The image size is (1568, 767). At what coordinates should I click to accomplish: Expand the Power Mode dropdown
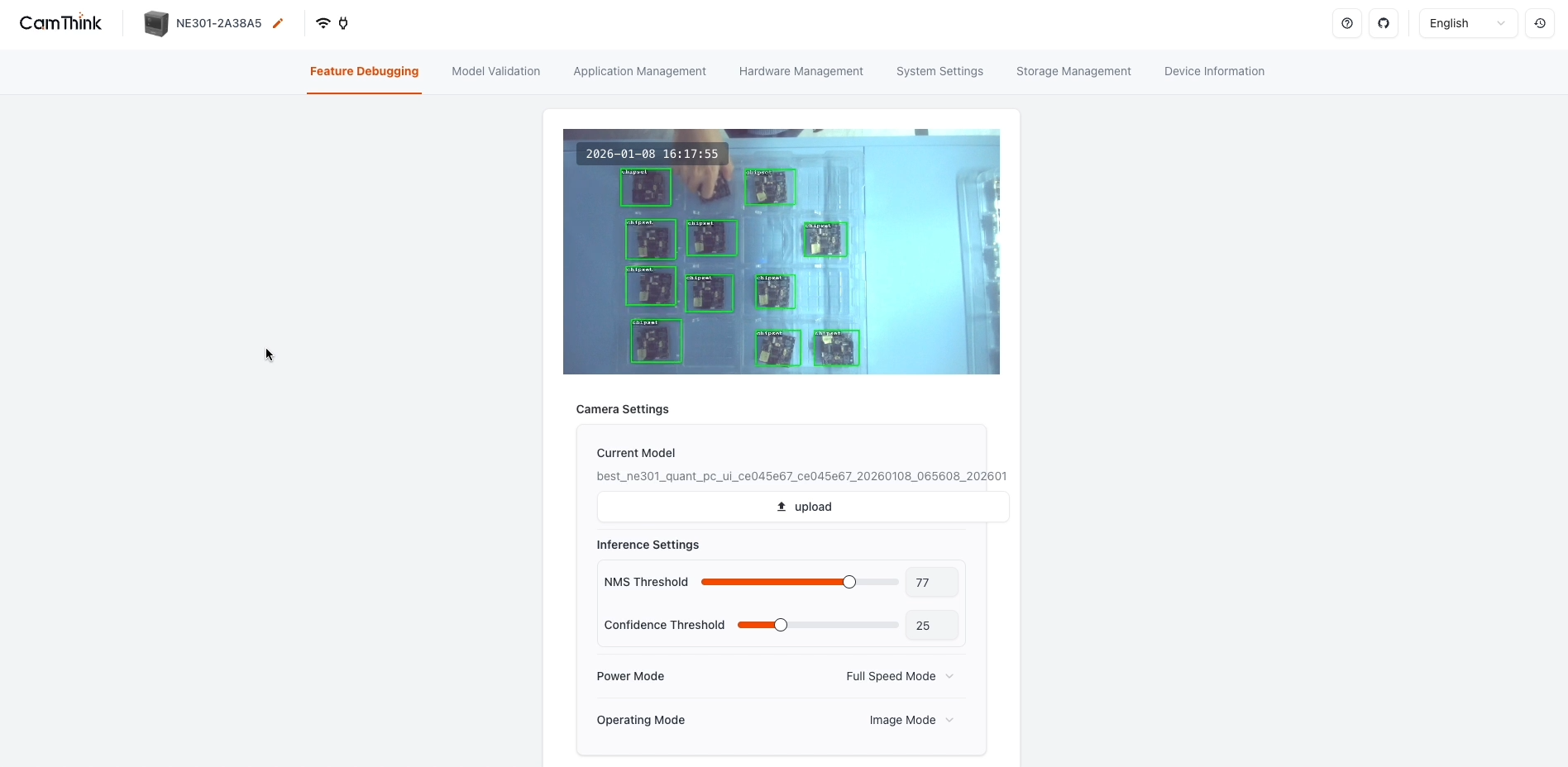click(x=900, y=676)
